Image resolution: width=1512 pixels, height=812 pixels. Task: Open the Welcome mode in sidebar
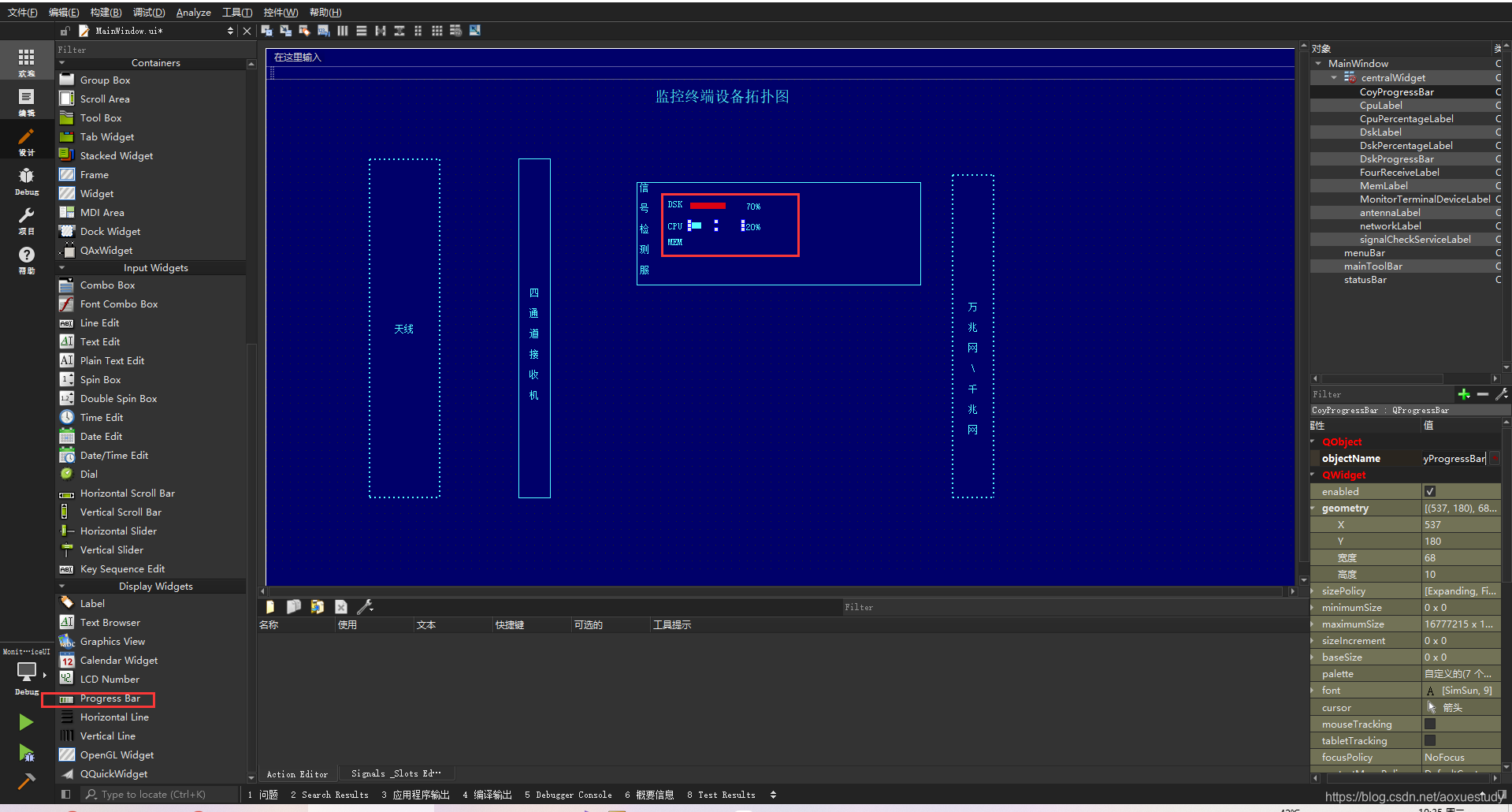tap(27, 61)
